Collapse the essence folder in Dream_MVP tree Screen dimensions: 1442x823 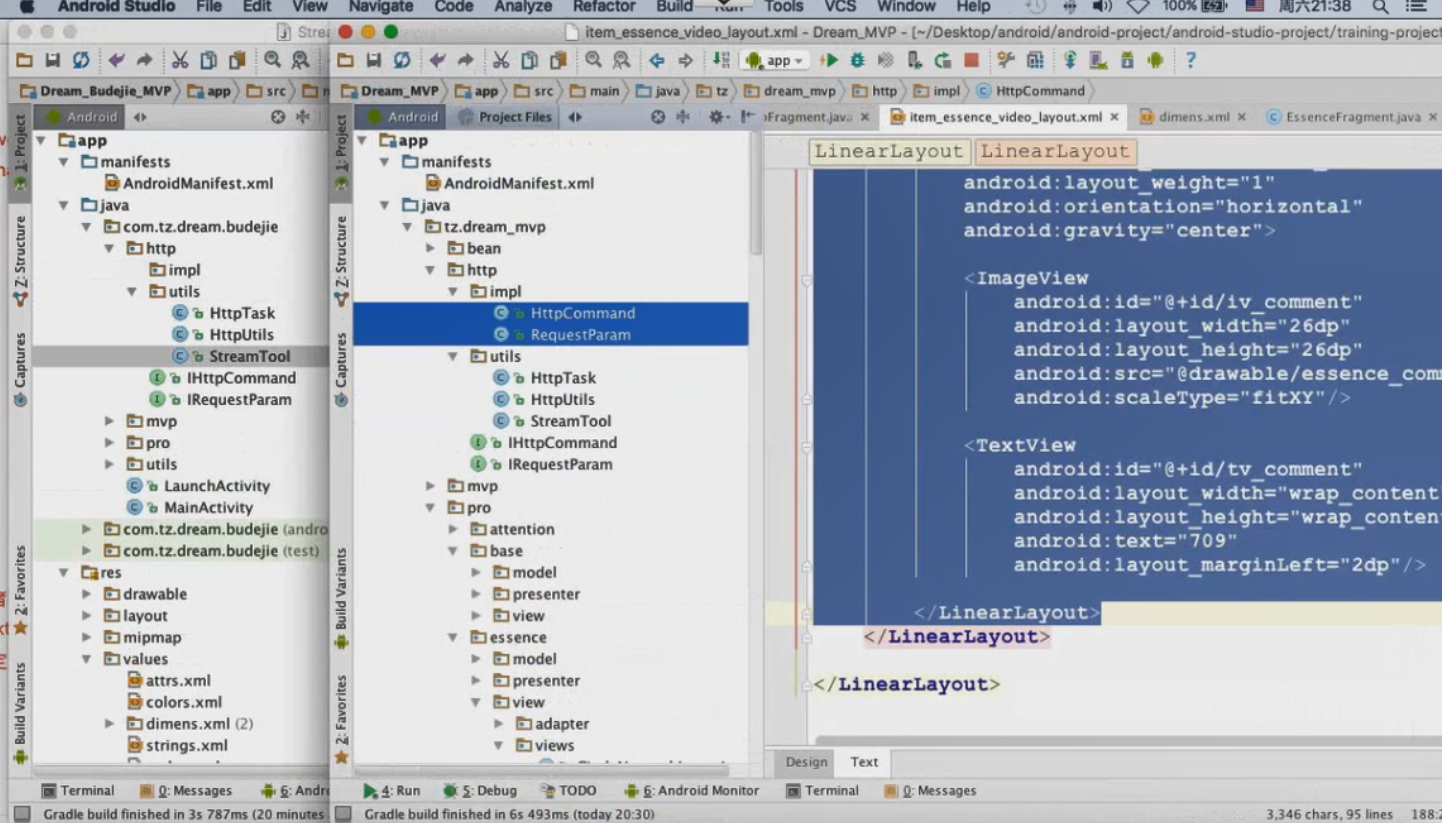coord(452,637)
